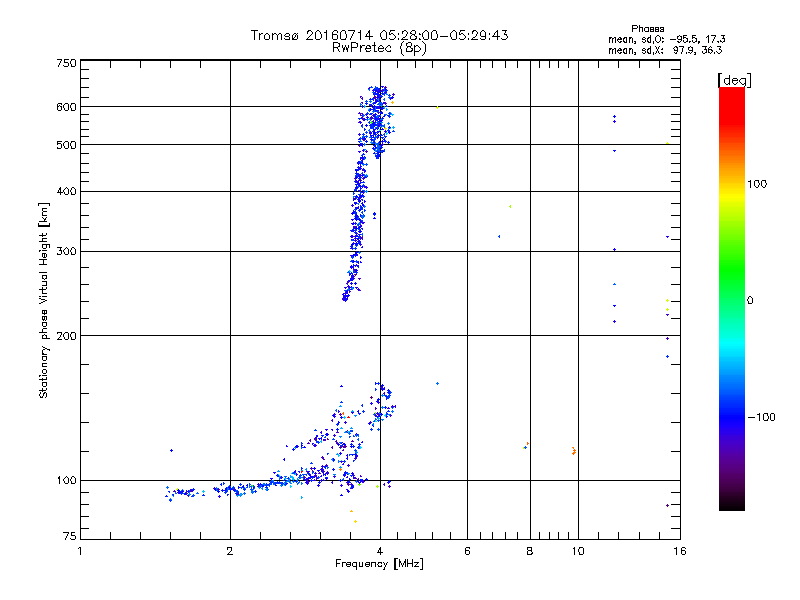Click the y-axis tick label '400'
800x600 pixels.
click(x=66, y=191)
